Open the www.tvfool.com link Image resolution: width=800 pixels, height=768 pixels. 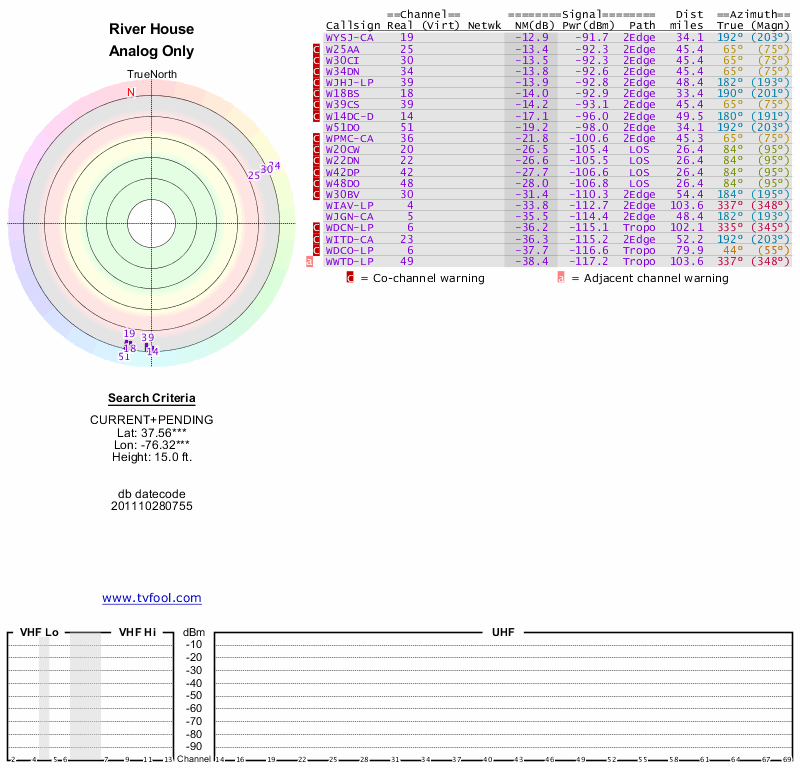[x=152, y=598]
